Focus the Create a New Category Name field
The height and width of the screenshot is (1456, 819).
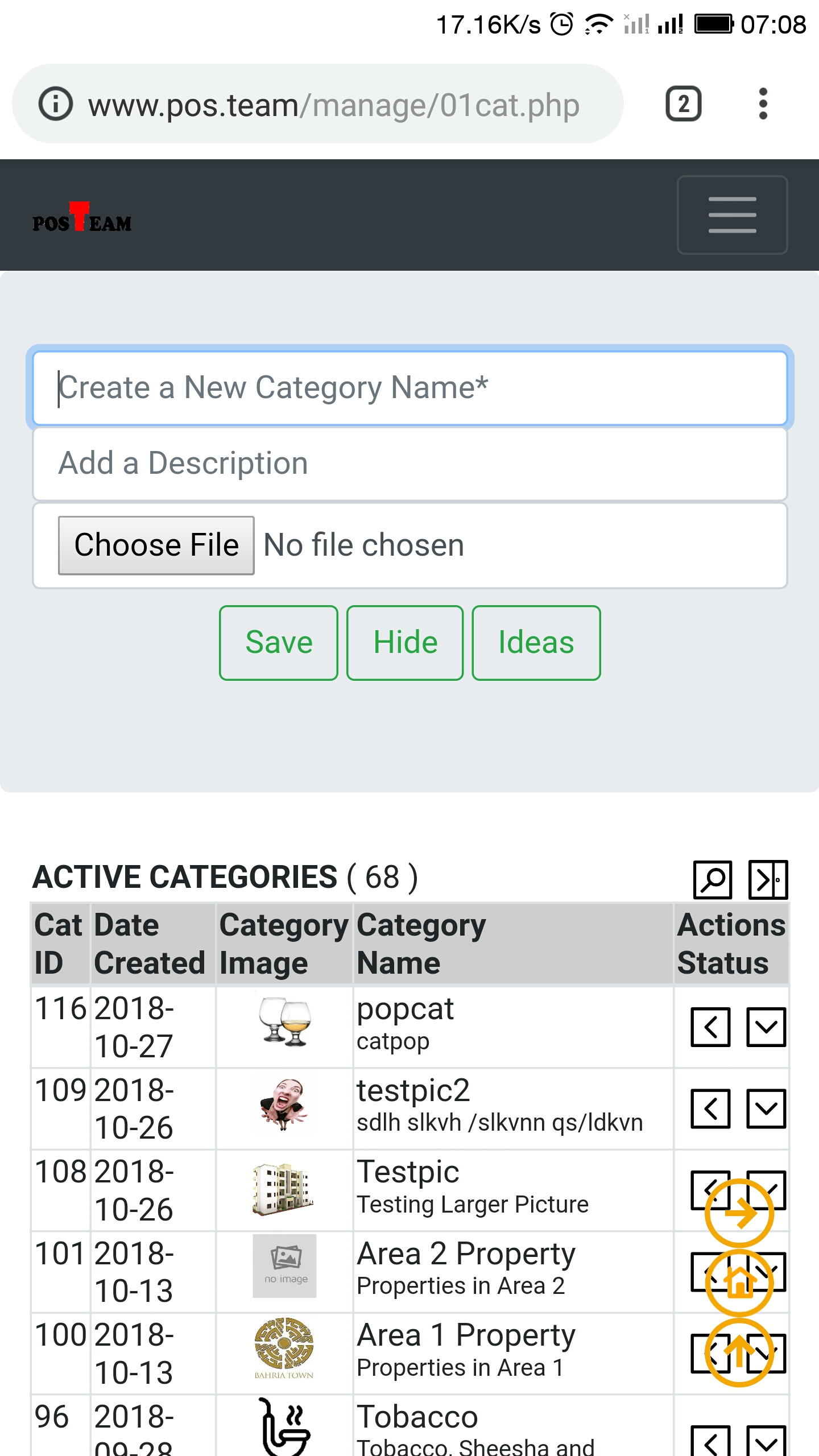pyautogui.click(x=409, y=388)
